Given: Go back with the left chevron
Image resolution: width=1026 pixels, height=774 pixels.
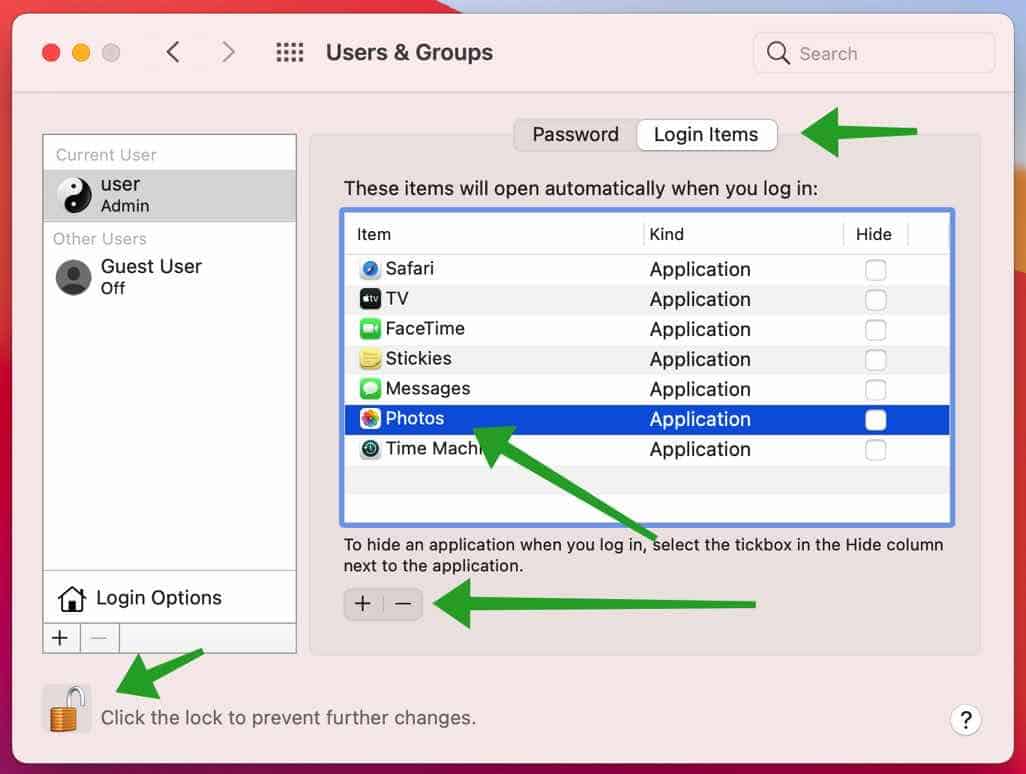Looking at the screenshot, I should (x=173, y=52).
